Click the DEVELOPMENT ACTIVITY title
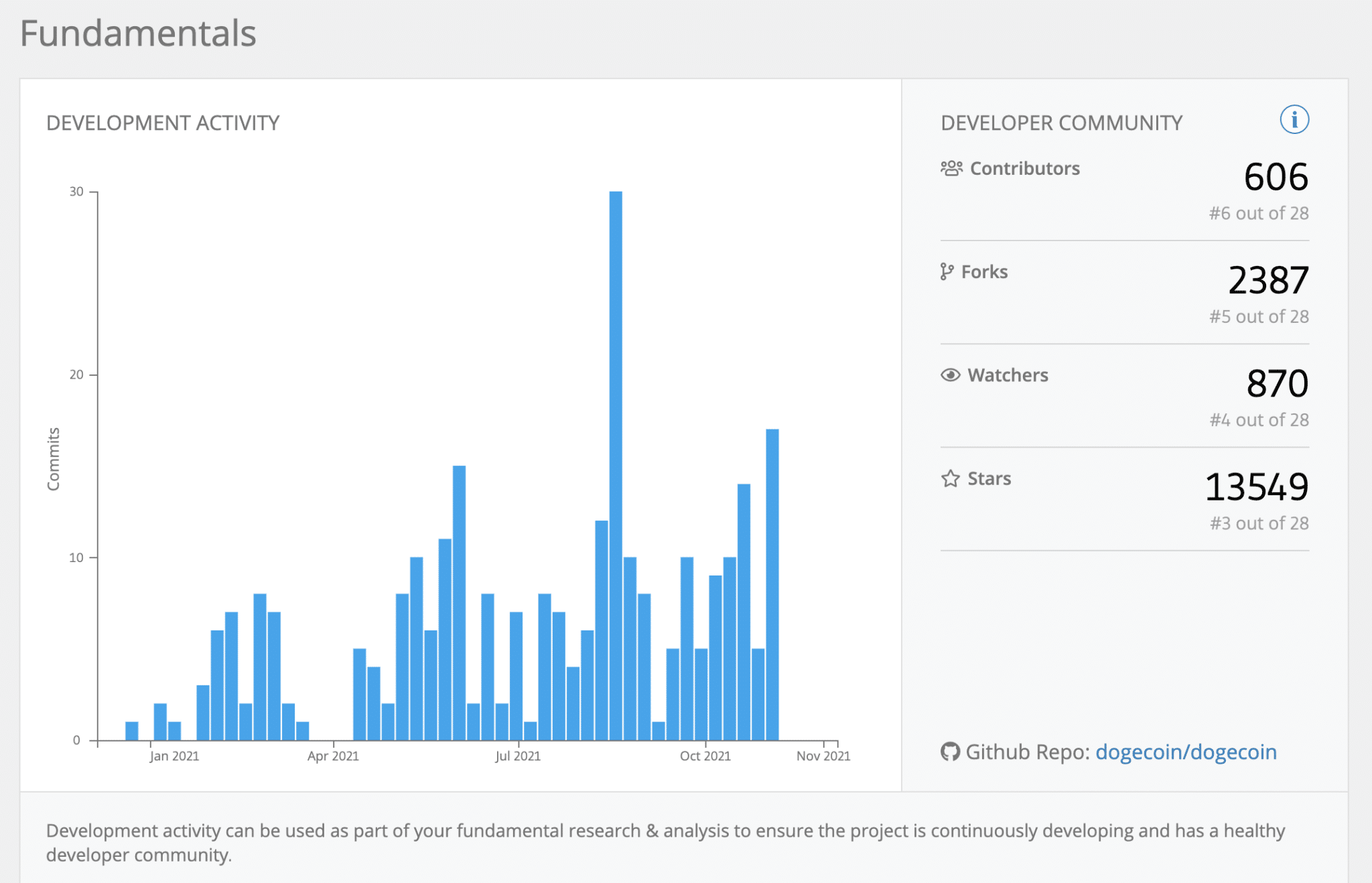 pyautogui.click(x=163, y=123)
